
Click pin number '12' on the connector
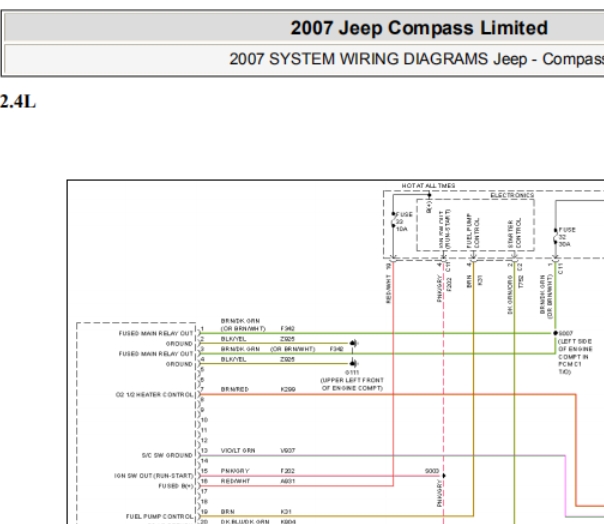coord(204,440)
